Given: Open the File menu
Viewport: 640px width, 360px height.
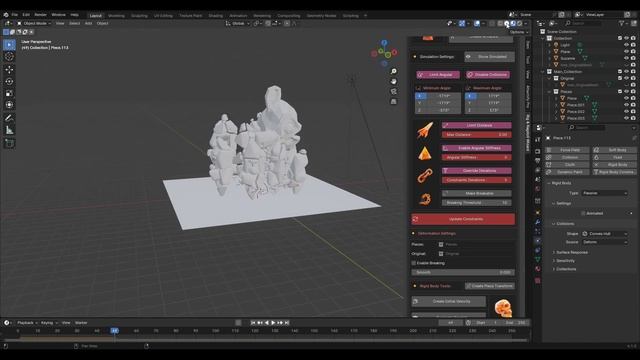Looking at the screenshot, I should pyautogui.click(x=15, y=15).
